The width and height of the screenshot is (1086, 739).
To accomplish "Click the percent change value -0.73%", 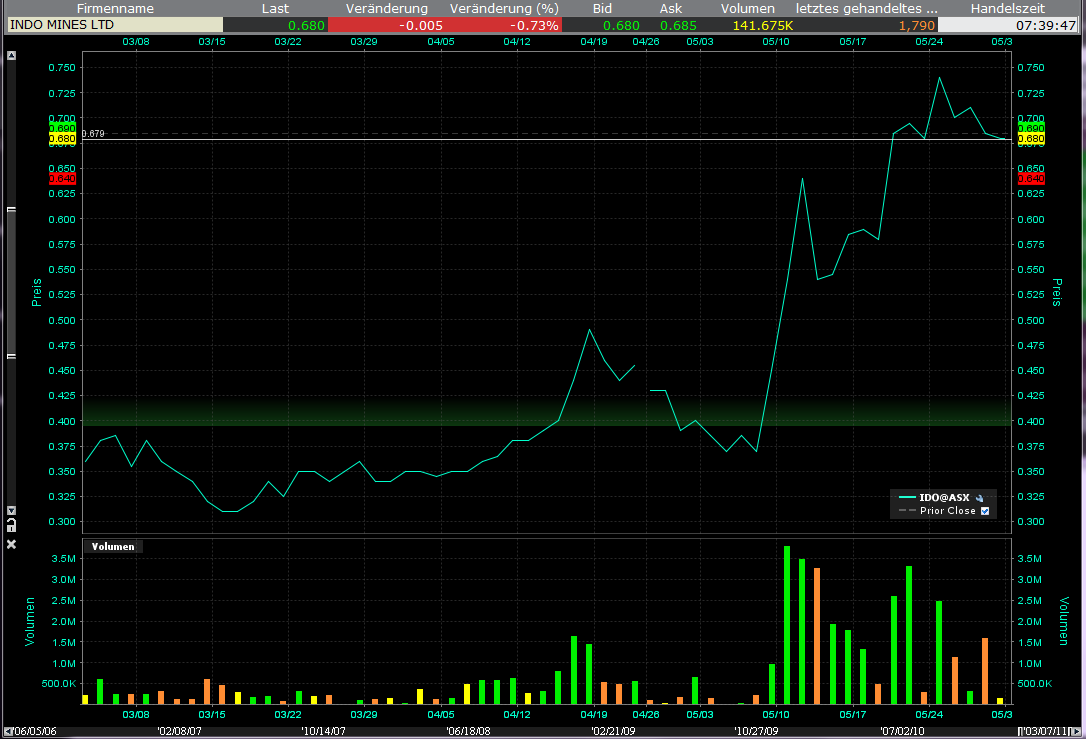I will 534,26.
